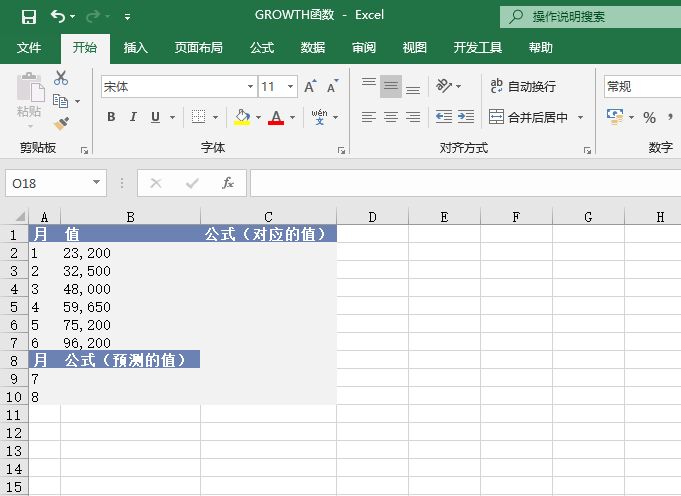Click the text orientation icon
681x496 pixels.
(444, 87)
